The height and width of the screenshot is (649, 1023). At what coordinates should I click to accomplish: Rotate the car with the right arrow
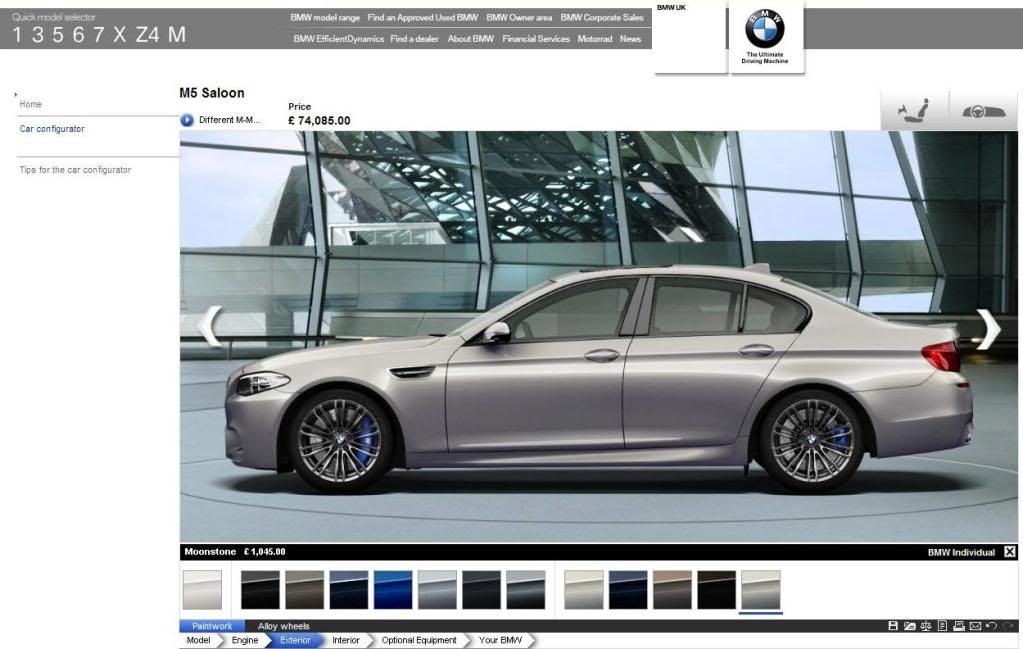(x=988, y=329)
